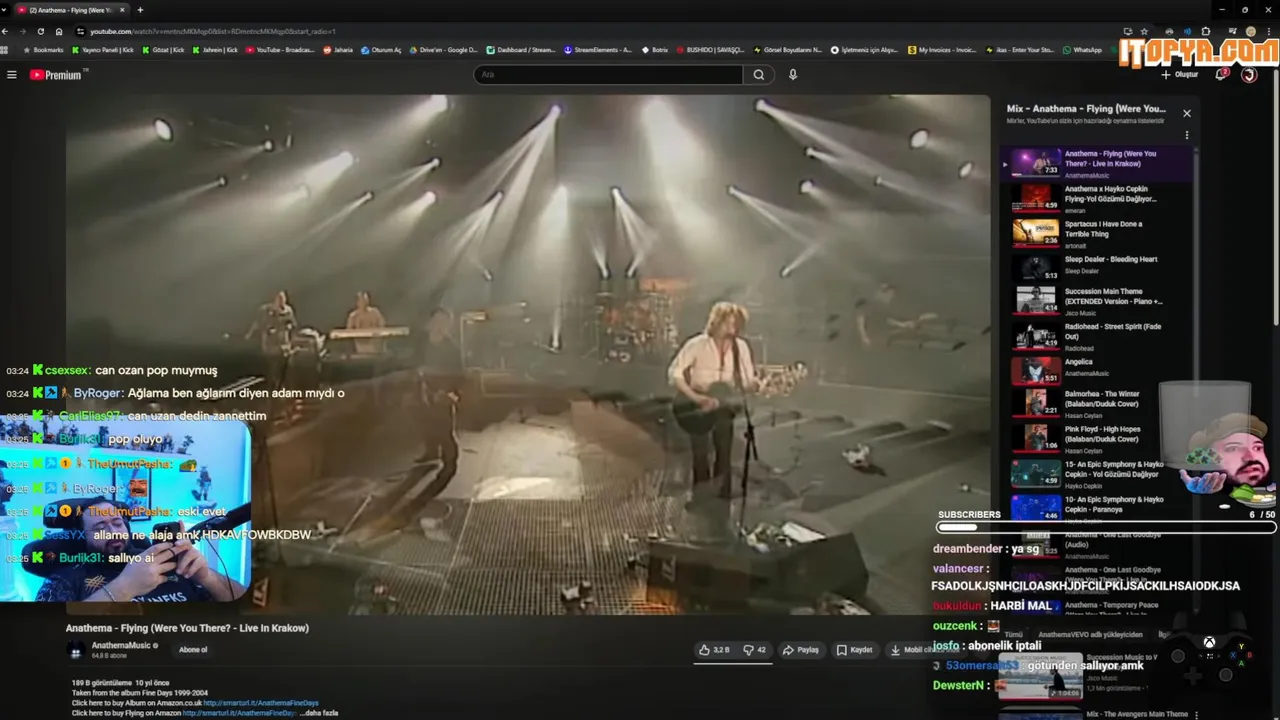Screen dimensions: 1280x720
Task: Open the My Invoices bookmark
Action: [x=942, y=50]
